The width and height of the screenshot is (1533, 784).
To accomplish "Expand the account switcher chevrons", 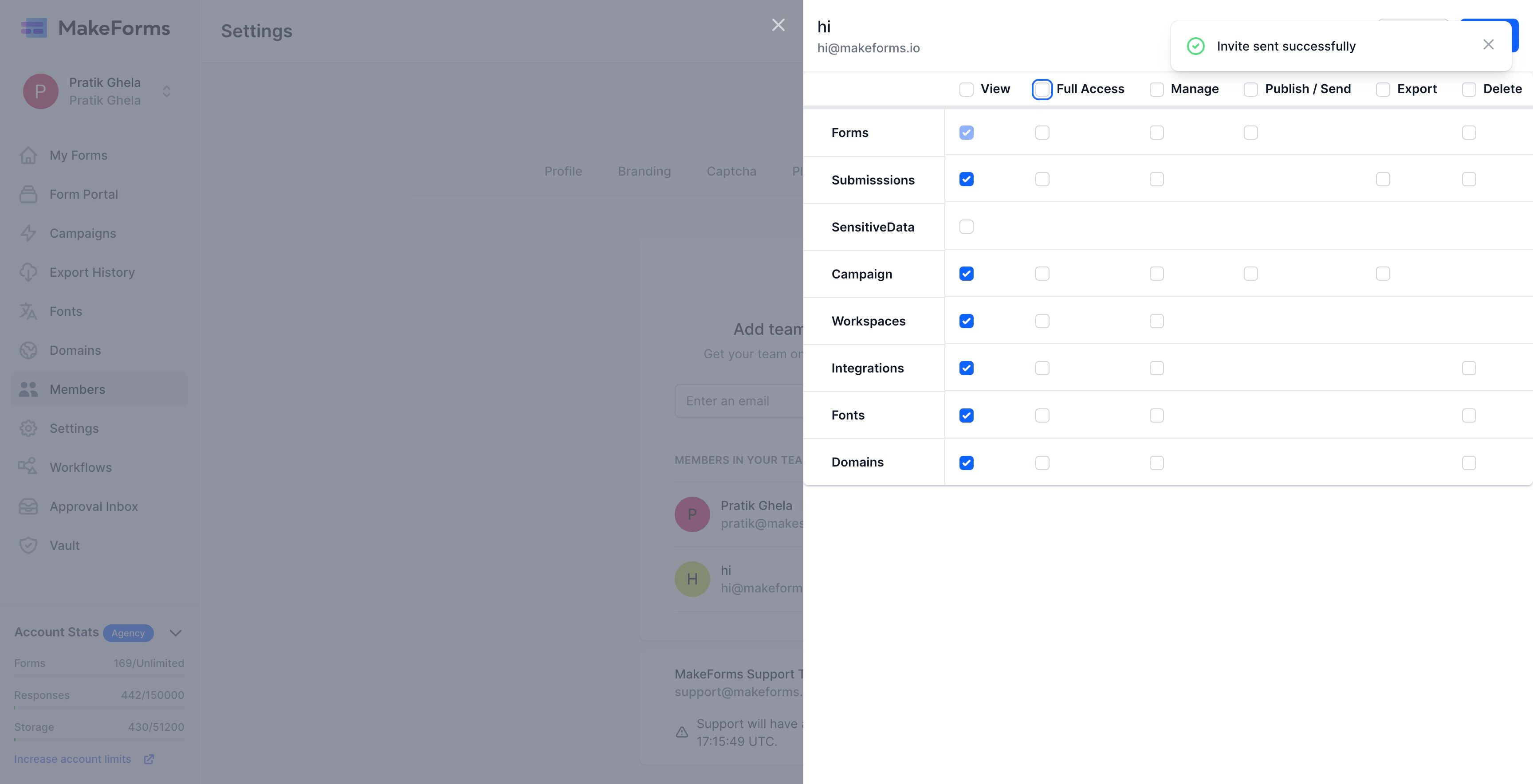I will click(167, 91).
